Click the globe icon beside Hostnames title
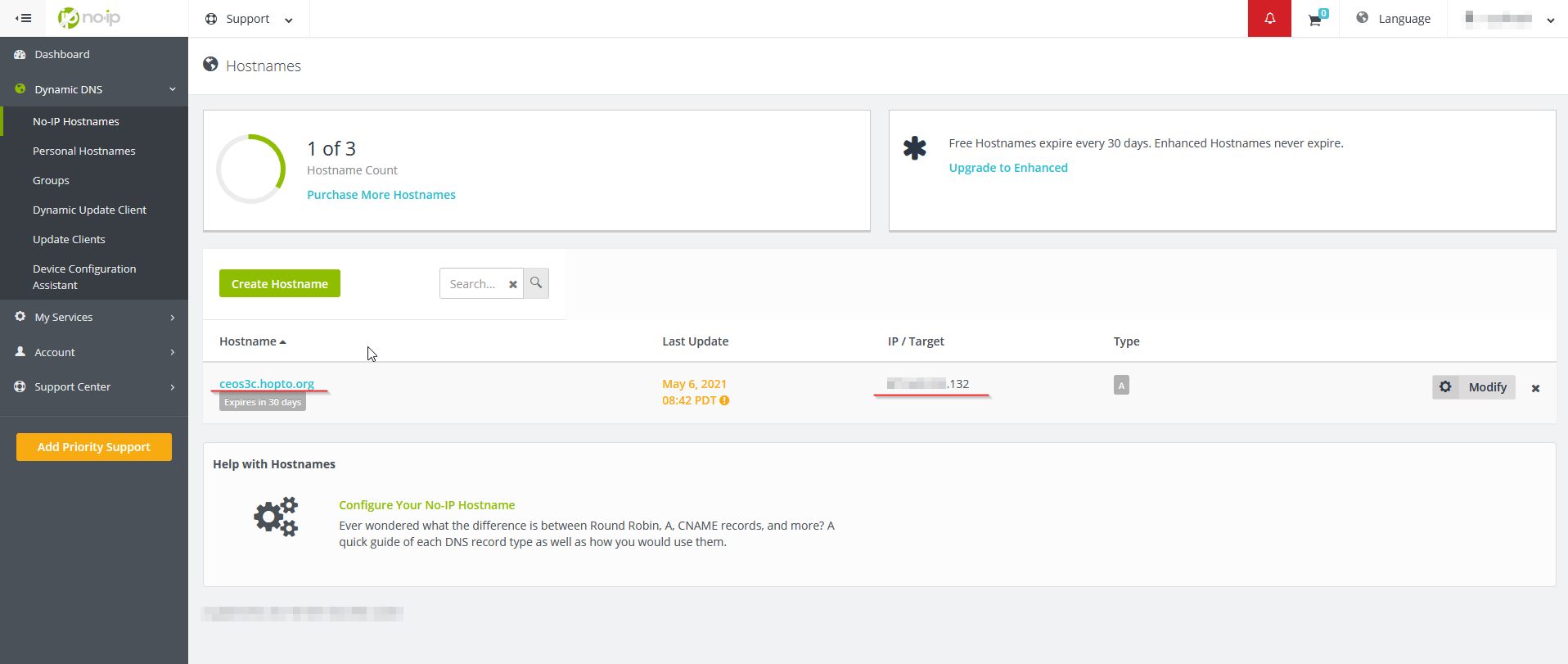The height and width of the screenshot is (664, 1568). click(210, 64)
